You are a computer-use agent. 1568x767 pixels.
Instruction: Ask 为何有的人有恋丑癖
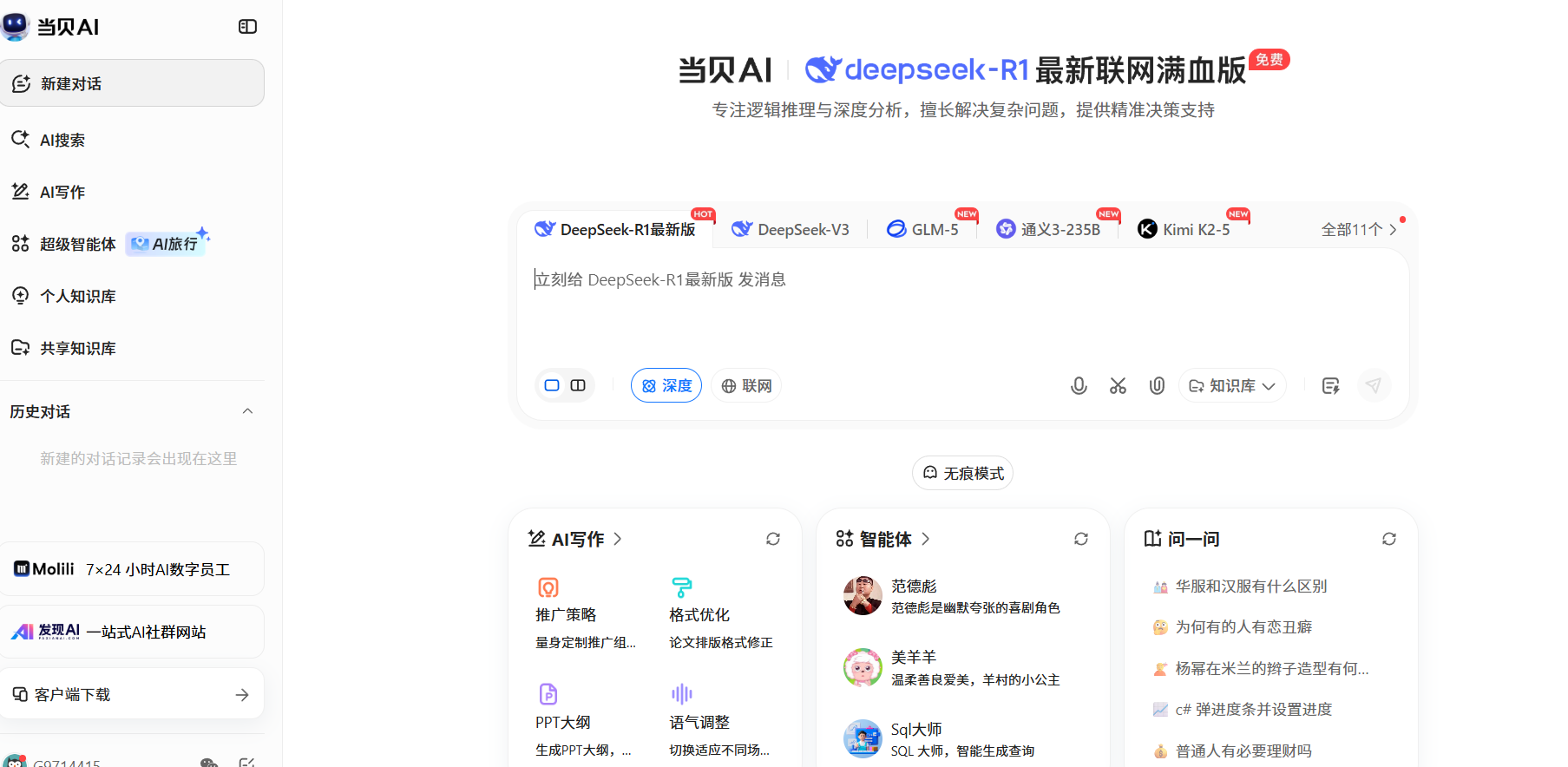1243,627
